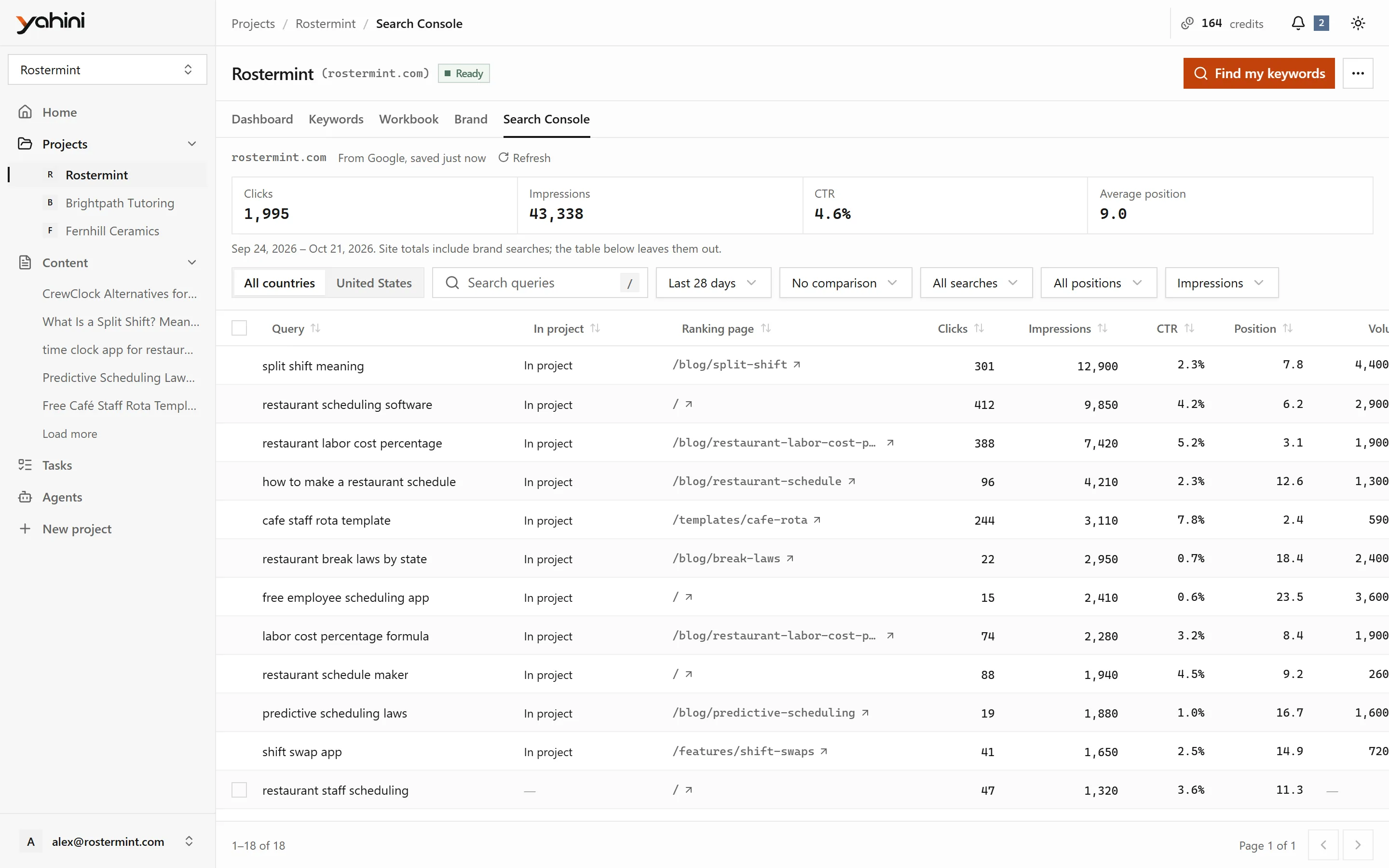Sort by Ranking page column
Viewport: 1389px width, 868px height.
pyautogui.click(x=766, y=328)
